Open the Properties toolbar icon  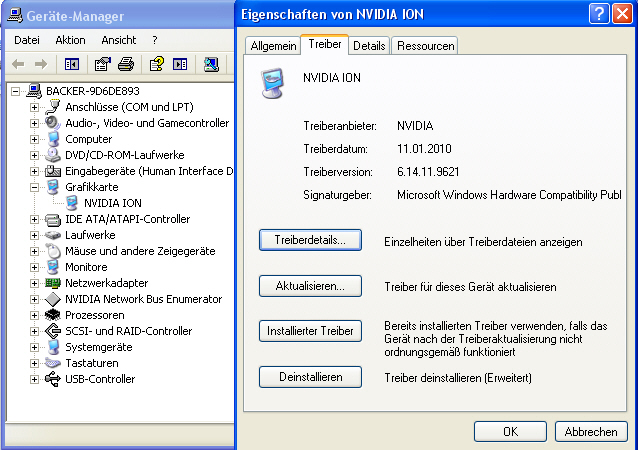click(x=103, y=64)
